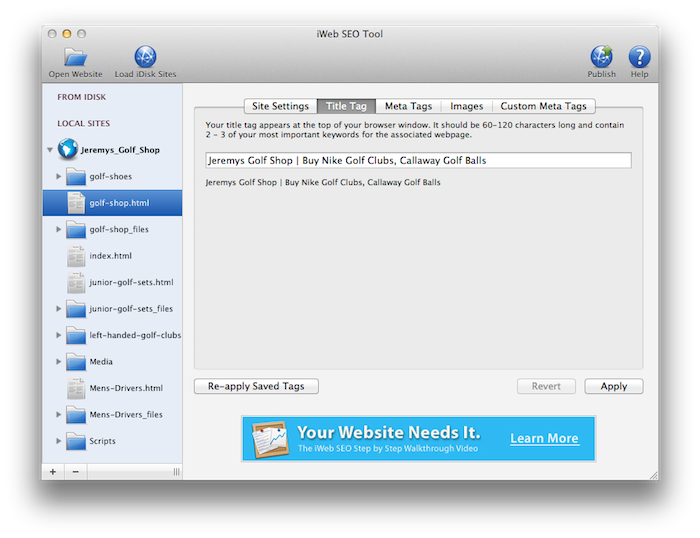Click the junior-golf-sets.html document icon
The image size is (700, 538).
coord(76,282)
